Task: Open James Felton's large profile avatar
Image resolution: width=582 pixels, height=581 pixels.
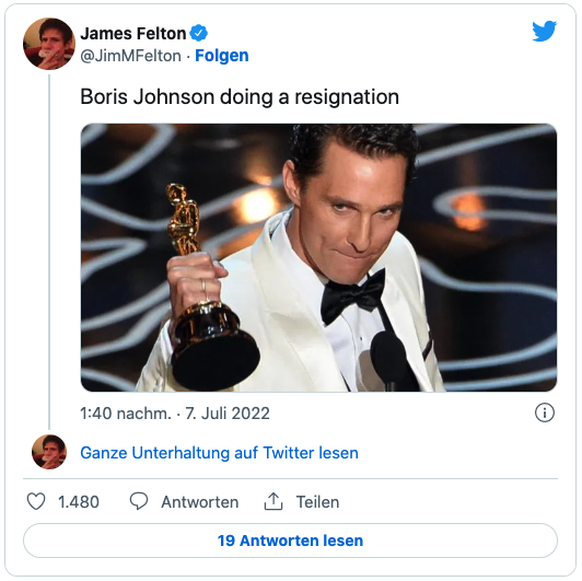Action: click(49, 44)
